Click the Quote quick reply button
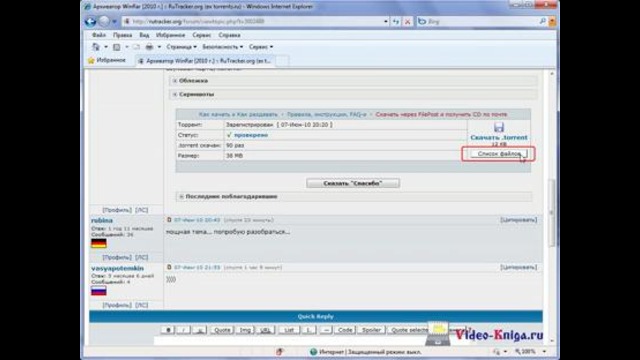The height and width of the screenshot is (360, 640). click(222, 330)
